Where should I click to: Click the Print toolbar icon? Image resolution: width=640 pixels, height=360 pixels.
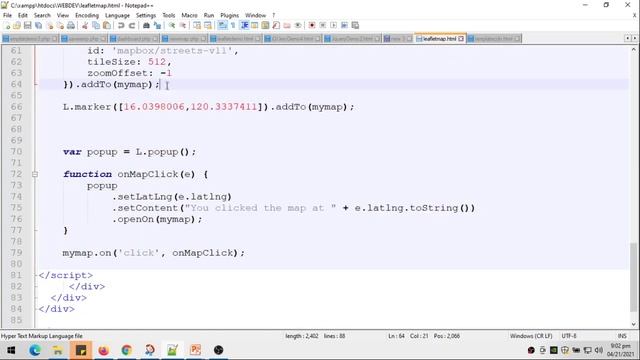[x=71, y=25]
